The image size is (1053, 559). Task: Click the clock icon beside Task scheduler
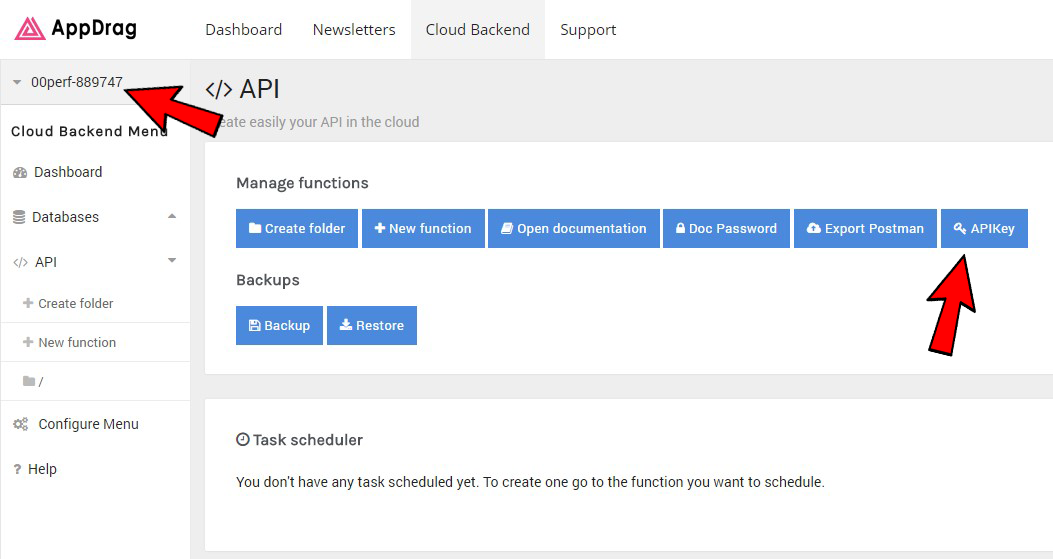(242, 439)
